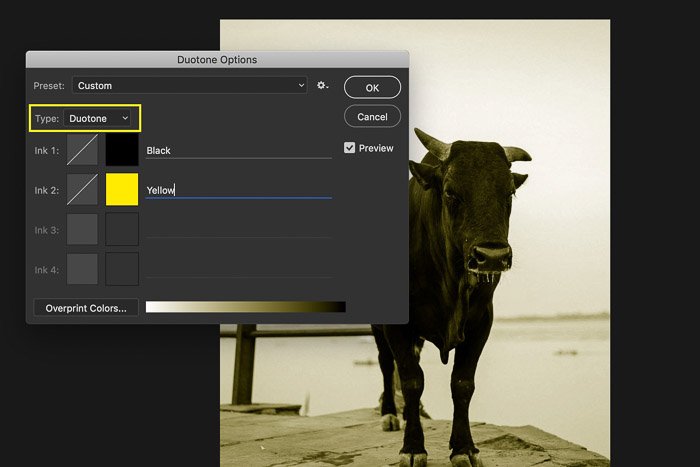Open preset options gear menu
Screen dimensions: 700x467
coord(322,86)
